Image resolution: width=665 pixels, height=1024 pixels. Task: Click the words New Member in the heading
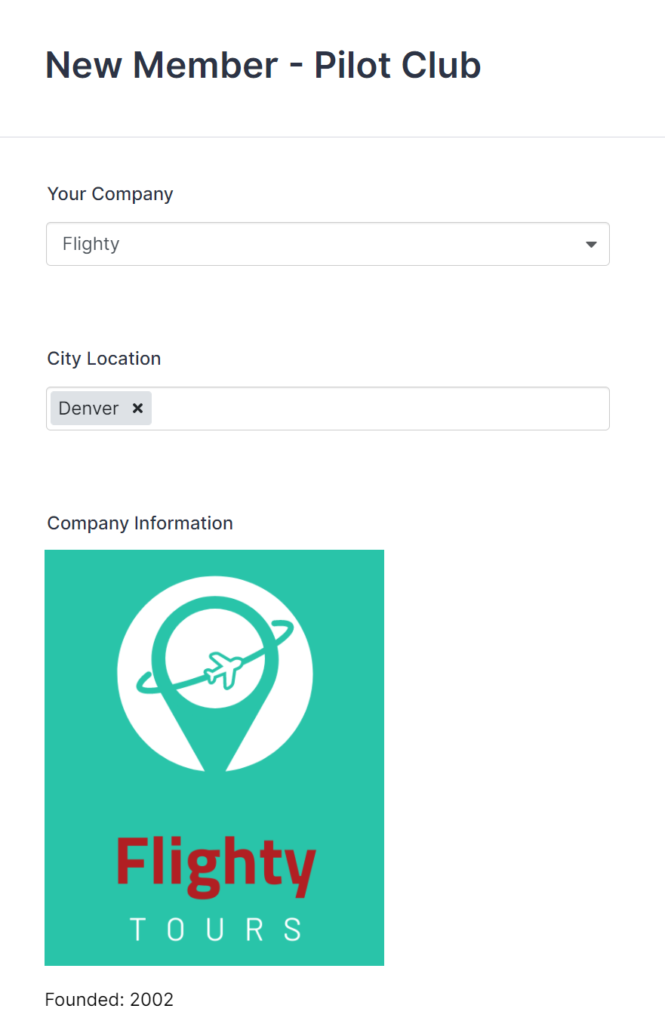pyautogui.click(x=161, y=66)
